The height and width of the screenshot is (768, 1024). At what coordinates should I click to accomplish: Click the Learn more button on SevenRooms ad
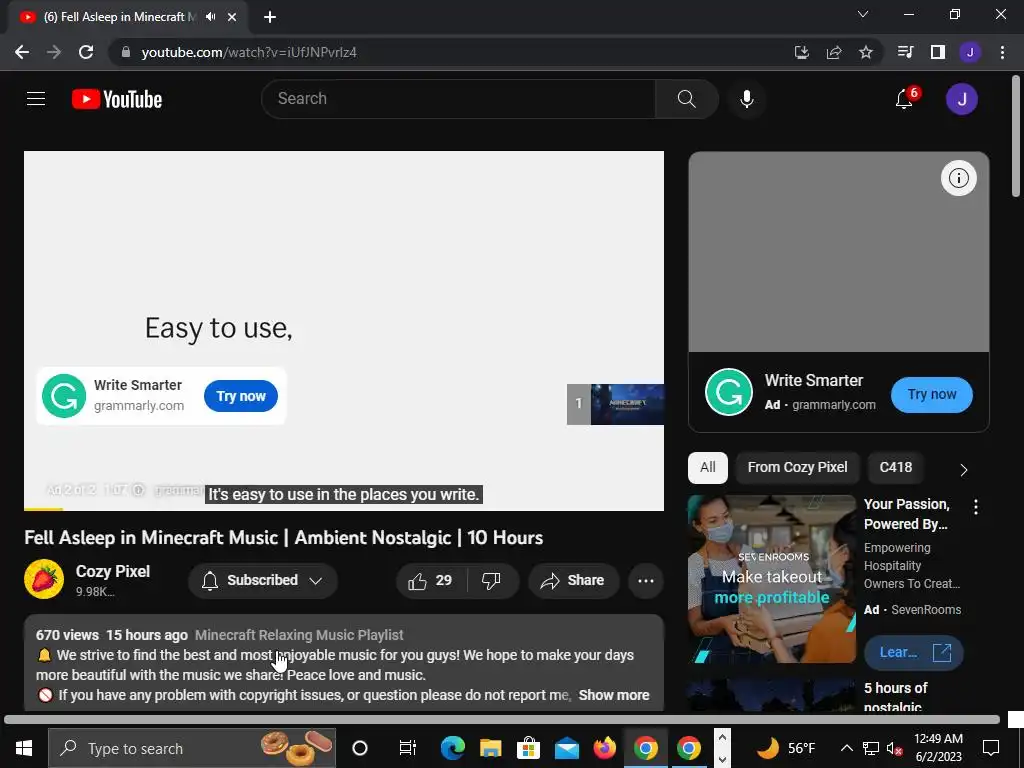pos(913,652)
